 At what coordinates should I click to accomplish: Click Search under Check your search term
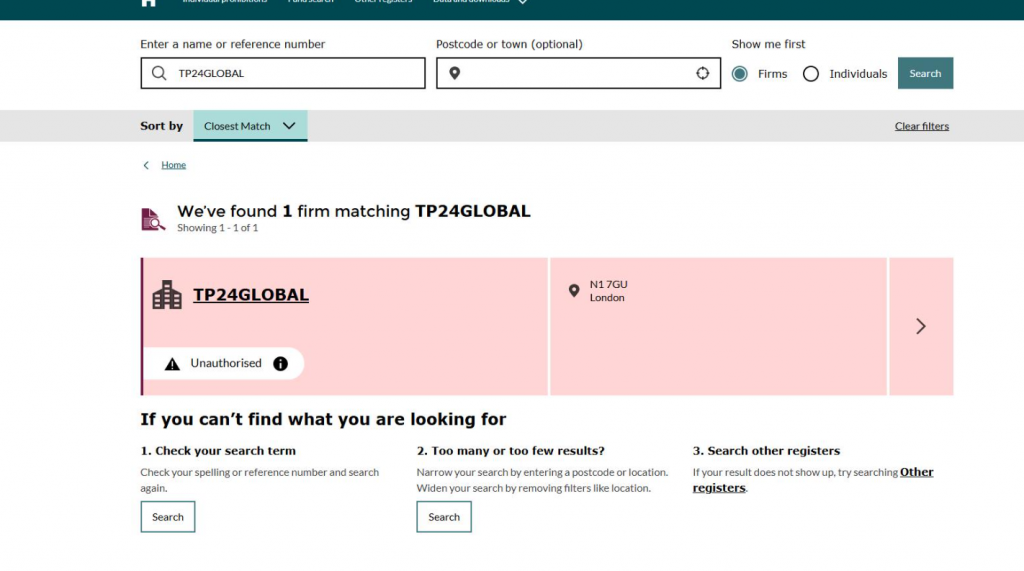pos(168,517)
